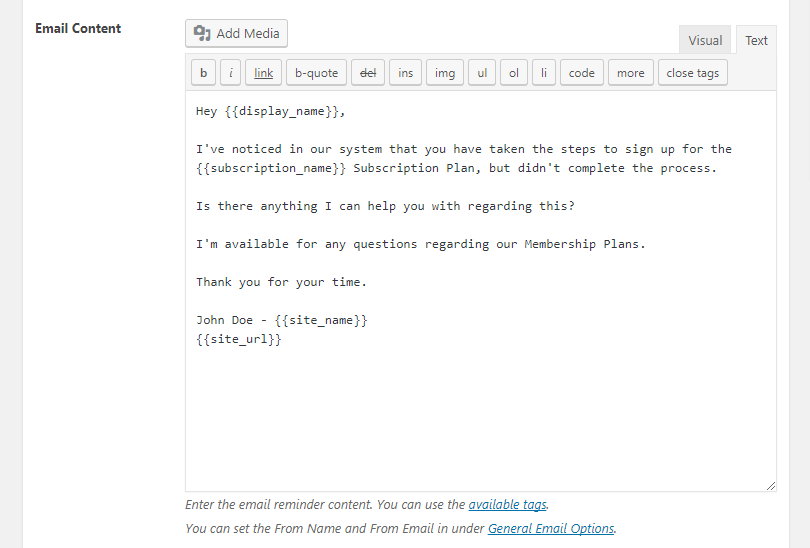
Task: Follow the General Email Options link
Action: (x=551, y=528)
